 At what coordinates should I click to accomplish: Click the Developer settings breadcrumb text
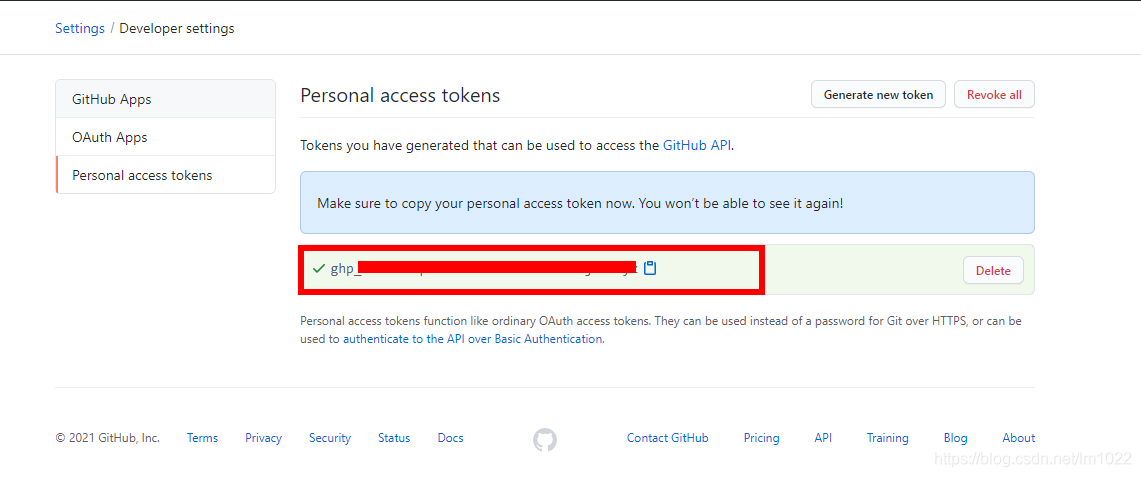click(177, 28)
